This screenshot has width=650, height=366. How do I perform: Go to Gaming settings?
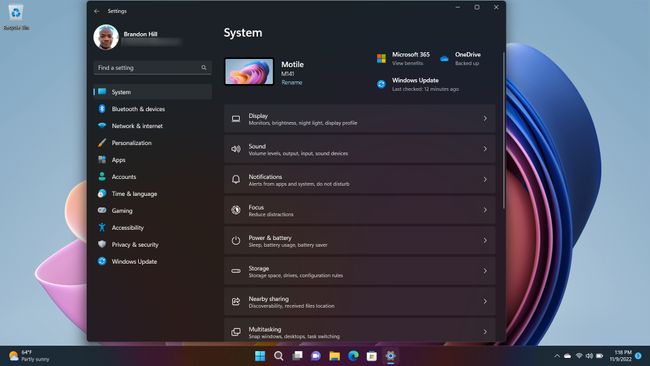(x=153, y=211)
